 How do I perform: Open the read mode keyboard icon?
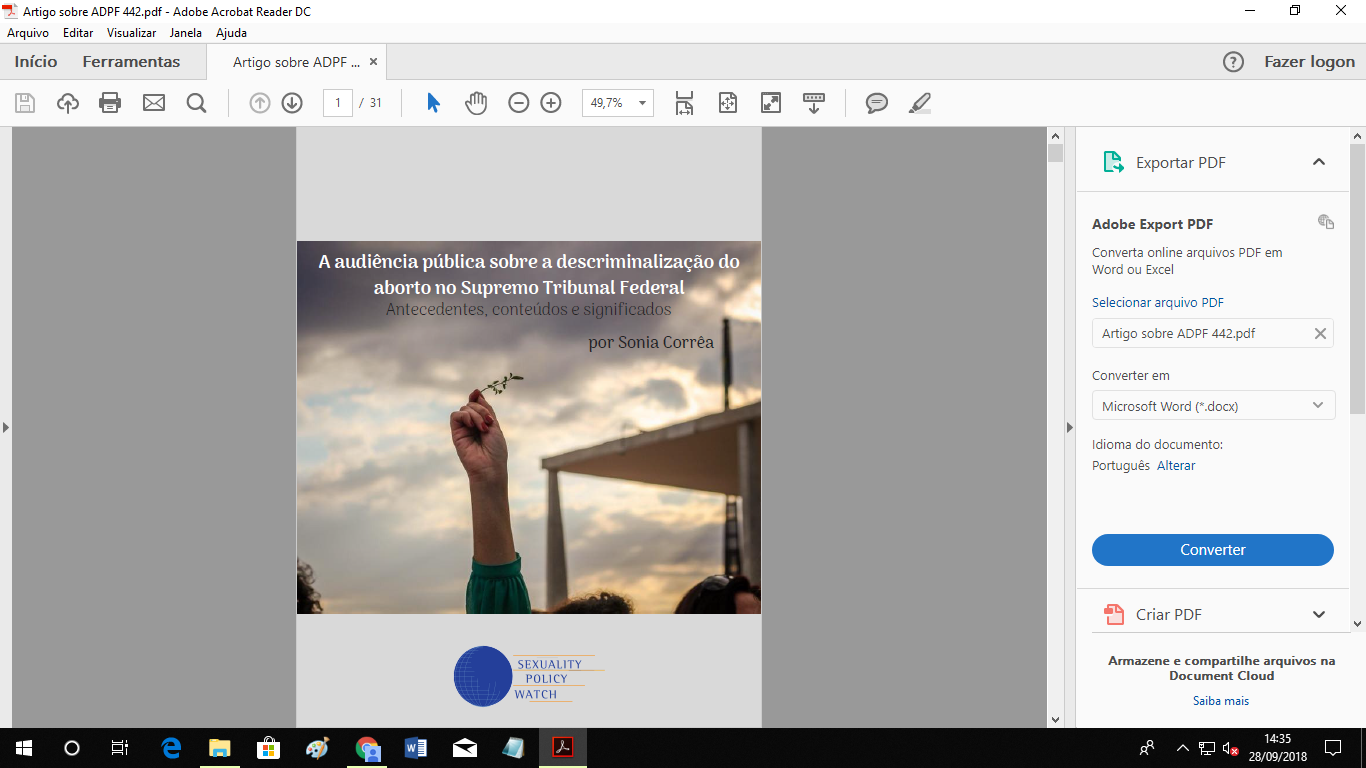point(814,103)
